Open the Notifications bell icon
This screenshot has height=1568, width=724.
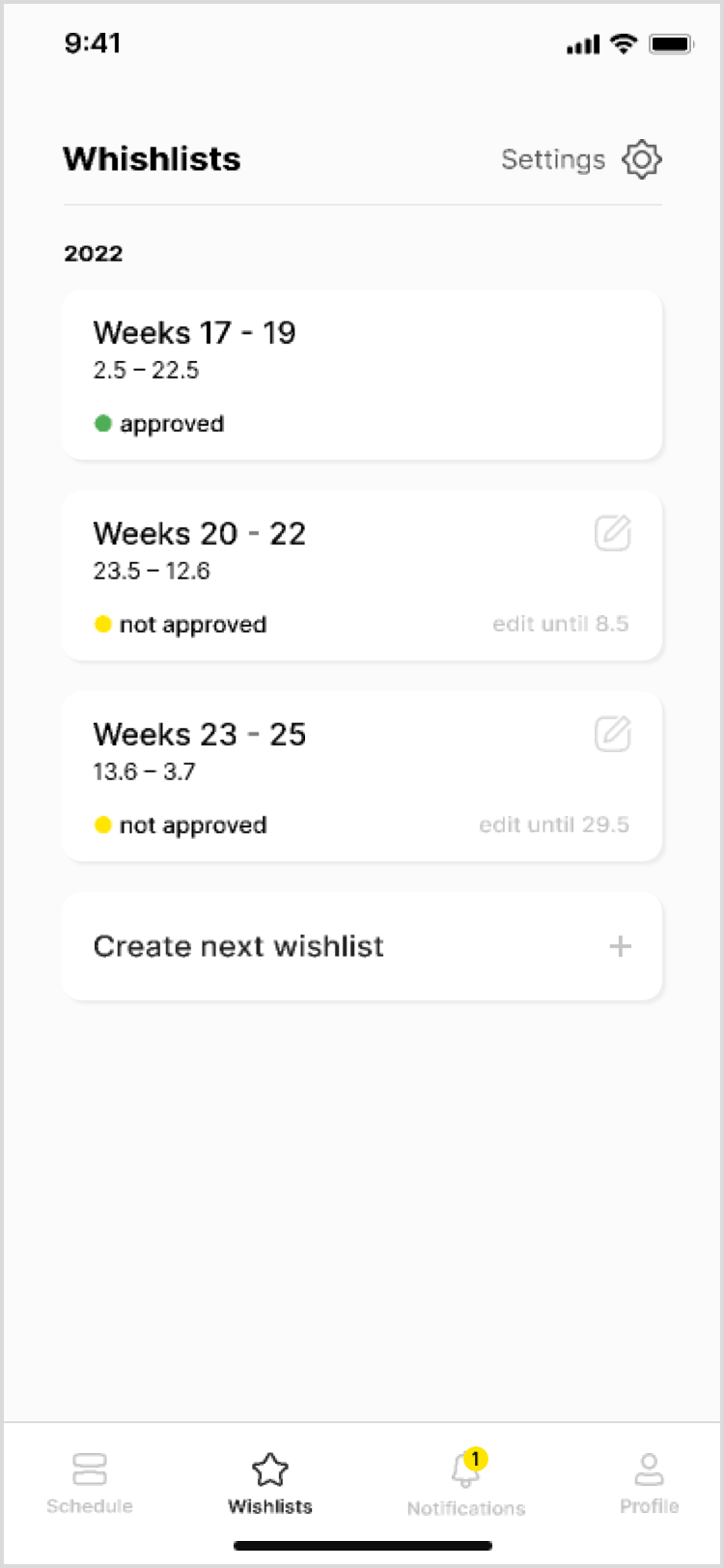point(464,1470)
